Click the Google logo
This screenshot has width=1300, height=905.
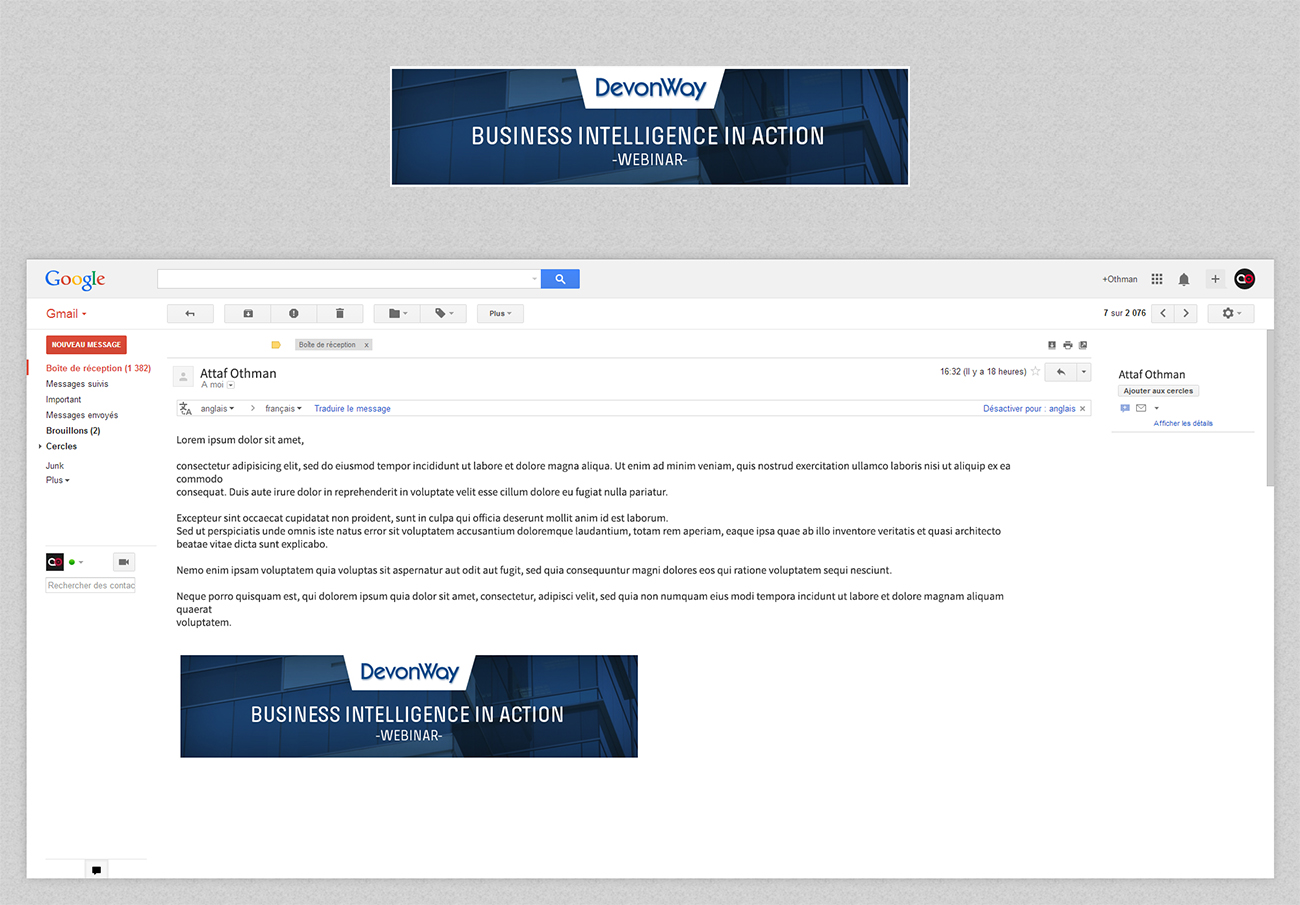pyautogui.click(x=75, y=280)
